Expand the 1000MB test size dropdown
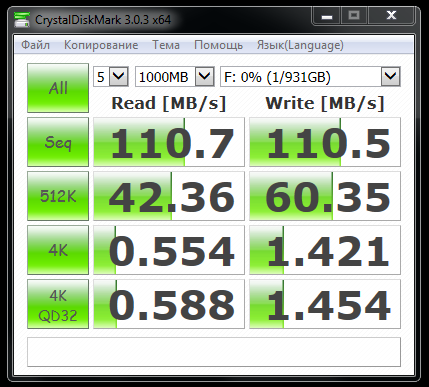Image resolution: width=429 pixels, height=387 pixels. click(174, 77)
